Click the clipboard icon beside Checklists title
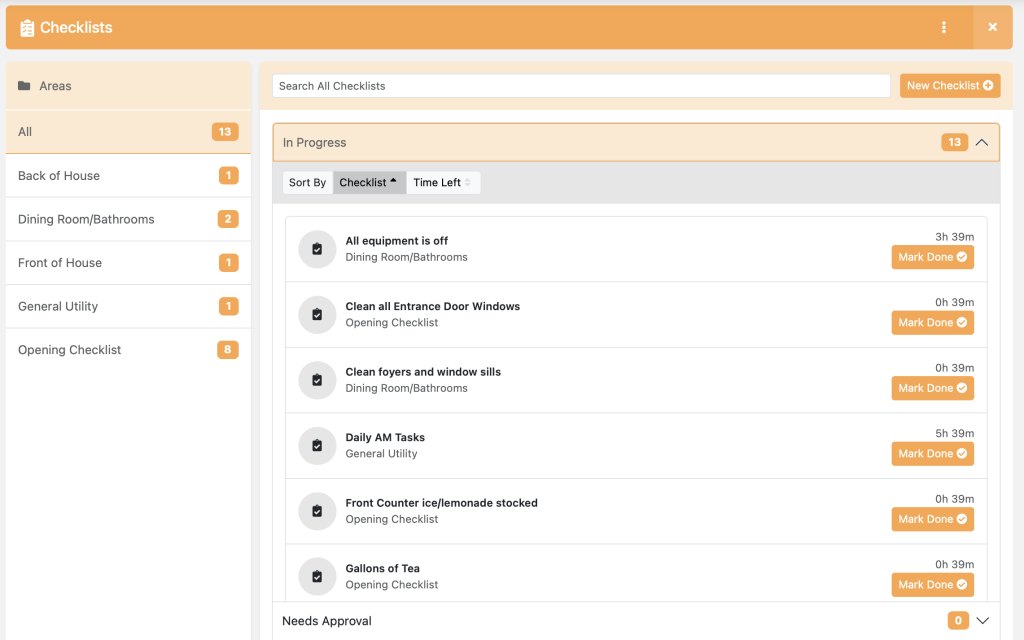1024x640 pixels. pyautogui.click(x=27, y=28)
